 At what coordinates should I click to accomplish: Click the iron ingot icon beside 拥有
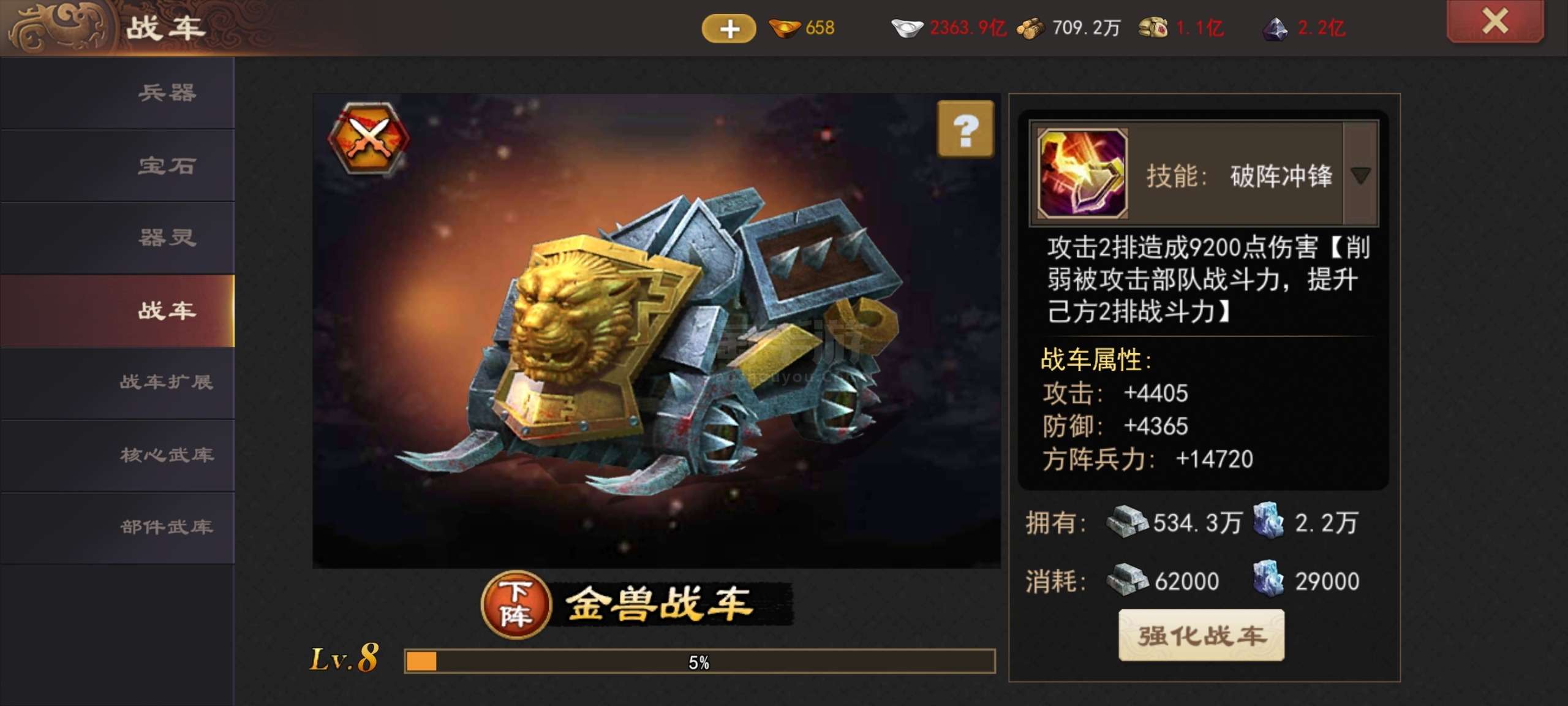(1126, 522)
